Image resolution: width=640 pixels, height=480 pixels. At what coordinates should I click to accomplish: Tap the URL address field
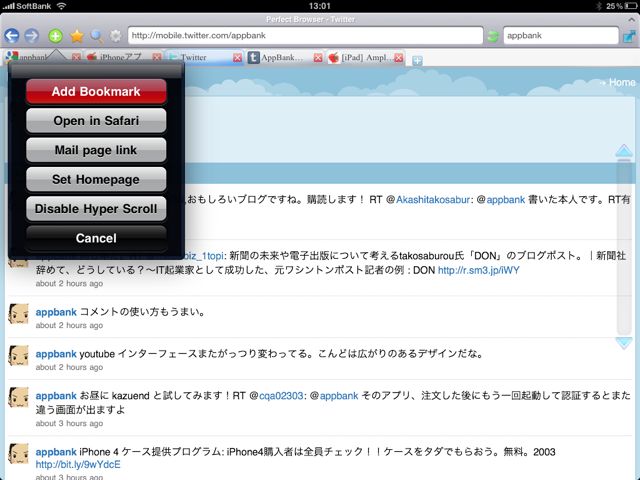click(305, 36)
